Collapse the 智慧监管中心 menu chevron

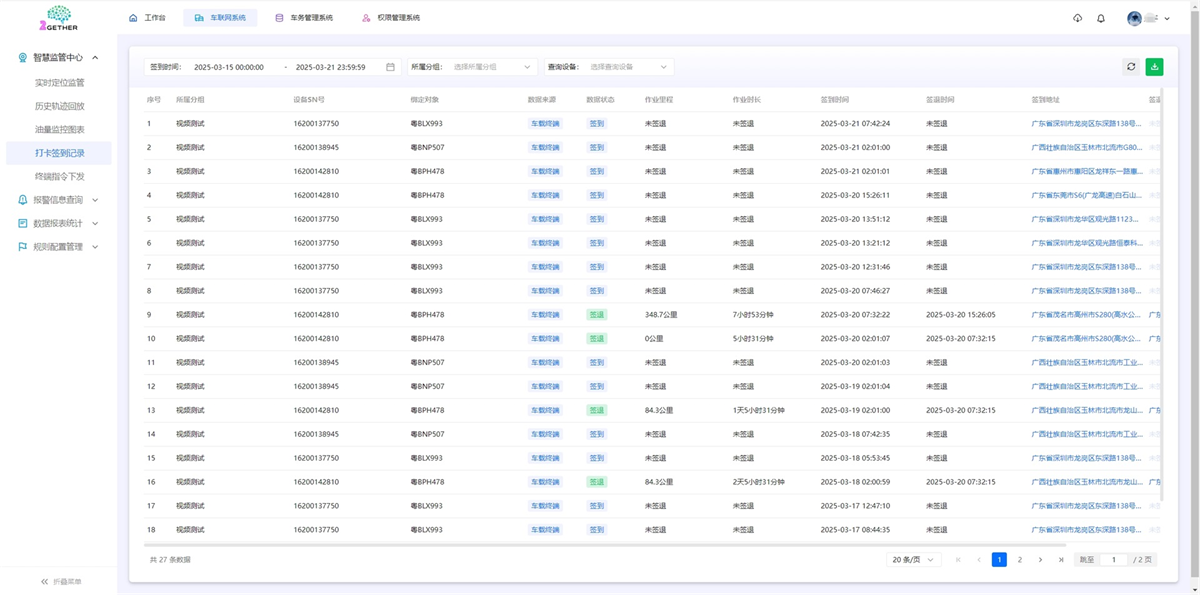[95, 58]
